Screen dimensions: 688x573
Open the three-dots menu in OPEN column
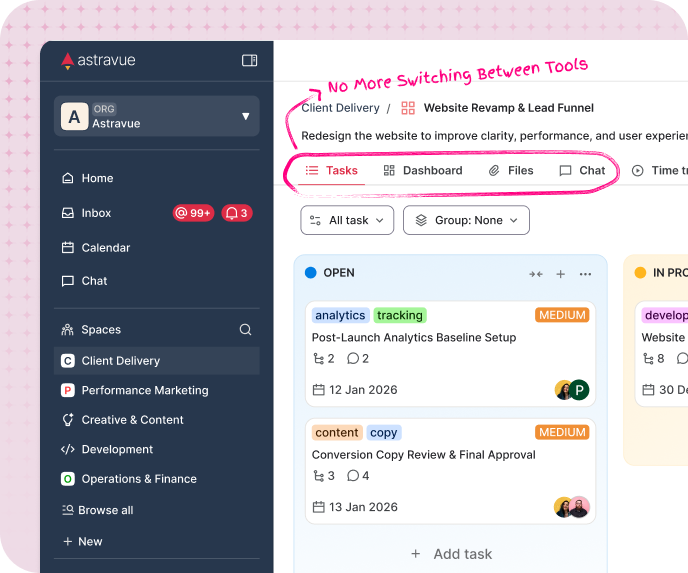586,274
